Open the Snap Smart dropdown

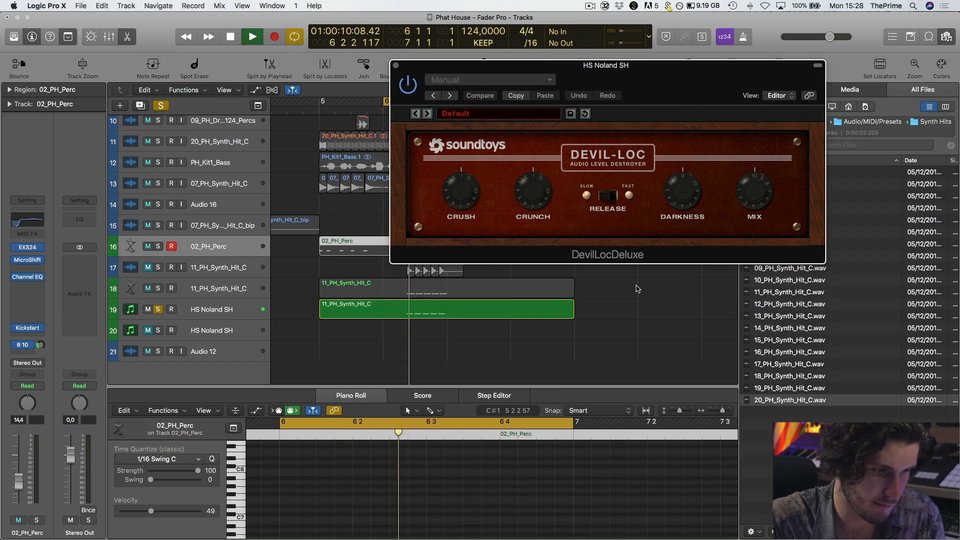(x=599, y=410)
